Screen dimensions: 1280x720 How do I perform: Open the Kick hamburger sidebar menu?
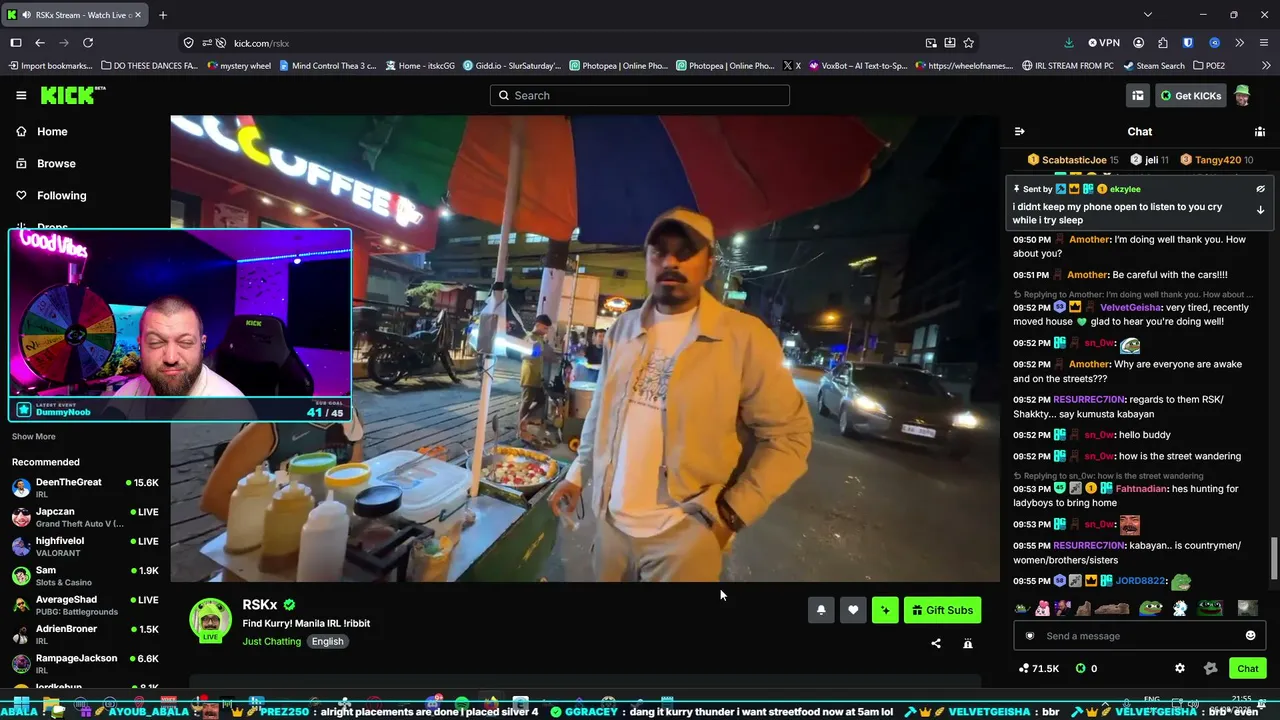point(21,95)
